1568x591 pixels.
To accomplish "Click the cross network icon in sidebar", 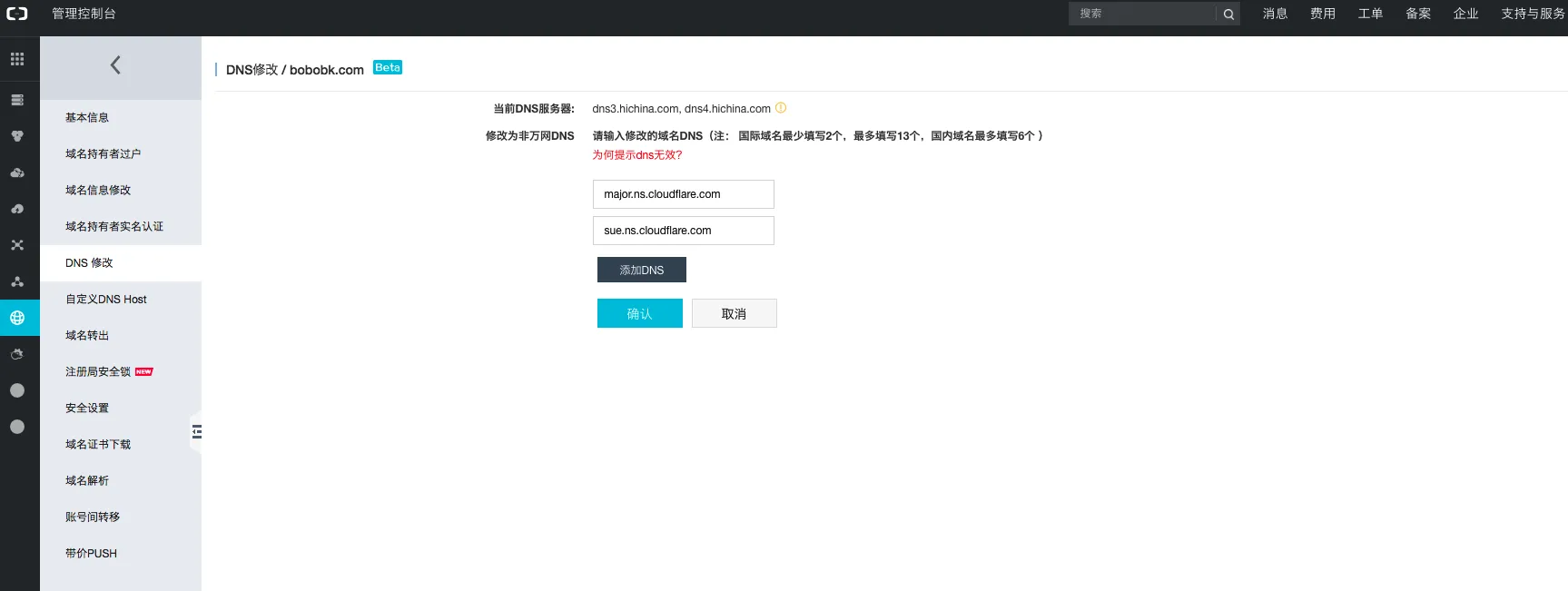I will (17, 245).
